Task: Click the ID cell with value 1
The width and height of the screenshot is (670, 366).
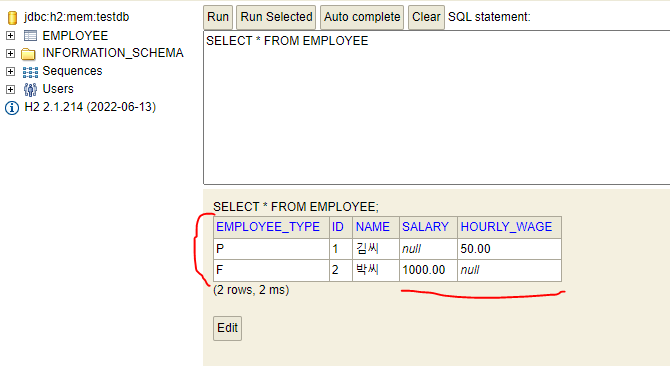Action: pos(341,249)
